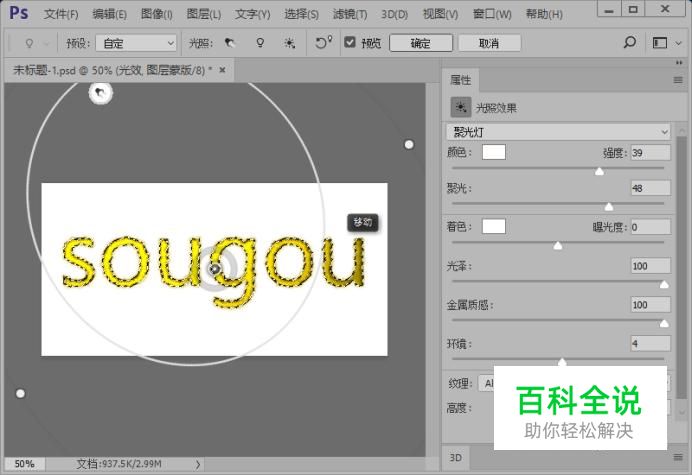The image size is (692, 475).
Task: Click the search magnifier icon
Action: pyautogui.click(x=630, y=43)
